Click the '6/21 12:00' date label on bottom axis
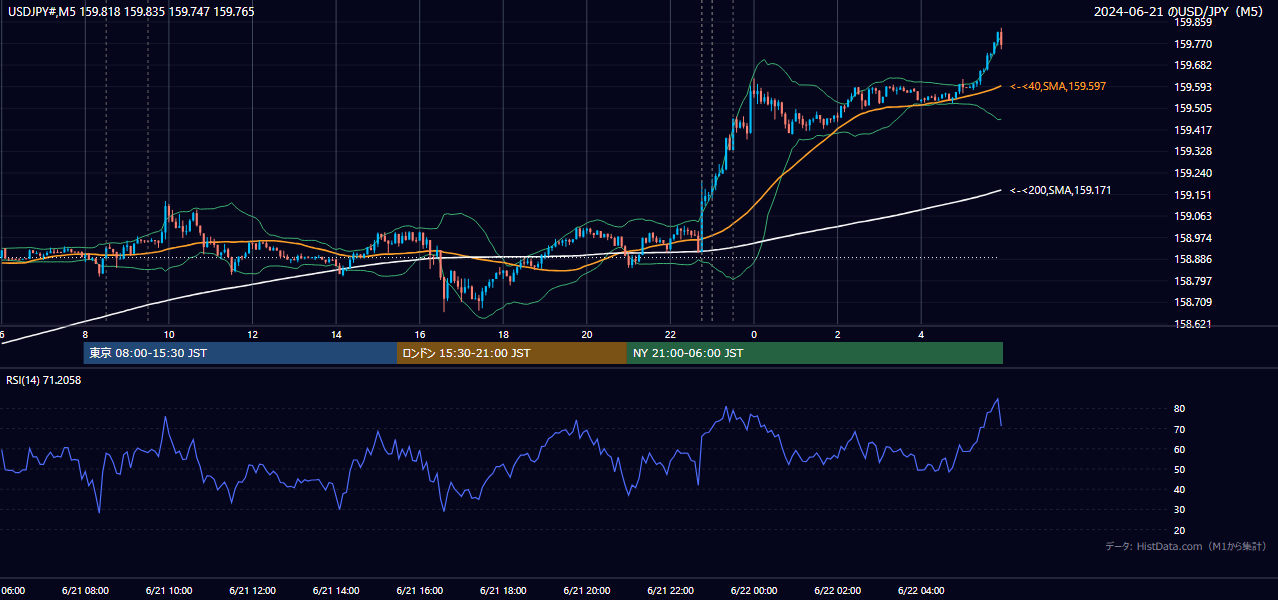This screenshot has height=600, width=1278. (252, 591)
